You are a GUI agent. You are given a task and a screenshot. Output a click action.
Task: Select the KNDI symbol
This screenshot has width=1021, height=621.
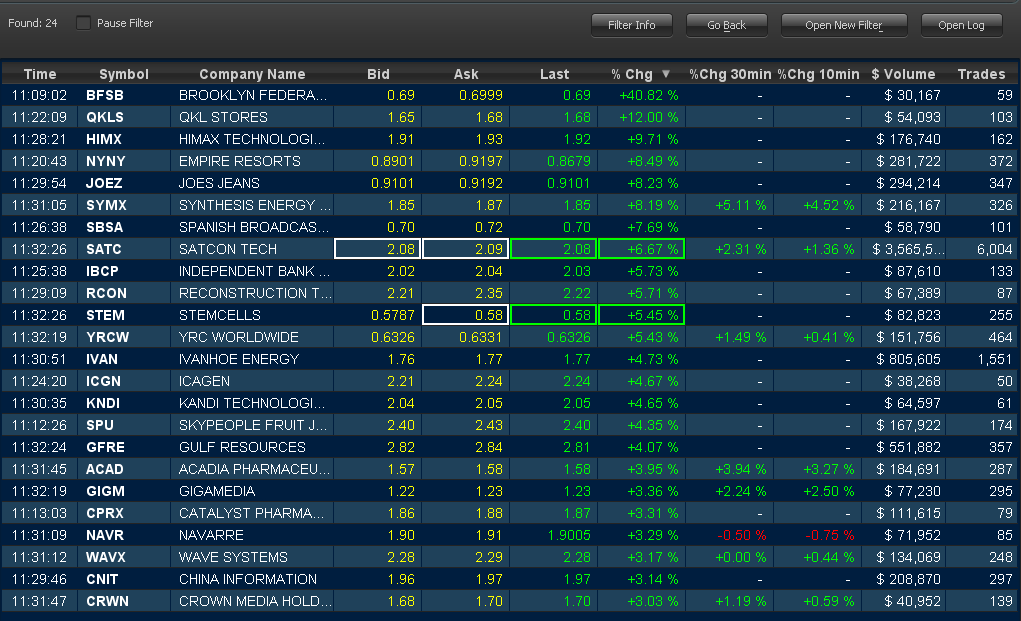click(103, 404)
